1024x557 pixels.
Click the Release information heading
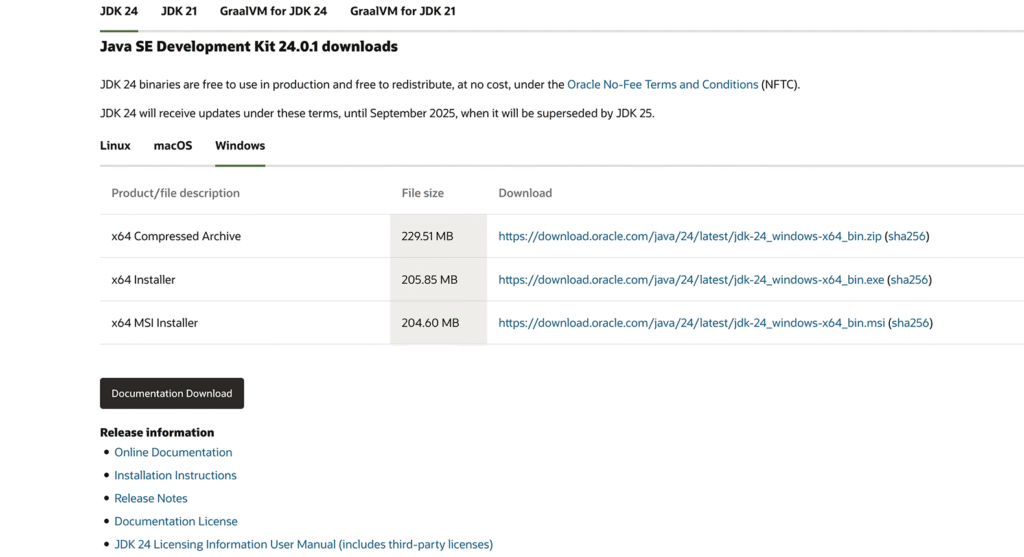tap(157, 432)
